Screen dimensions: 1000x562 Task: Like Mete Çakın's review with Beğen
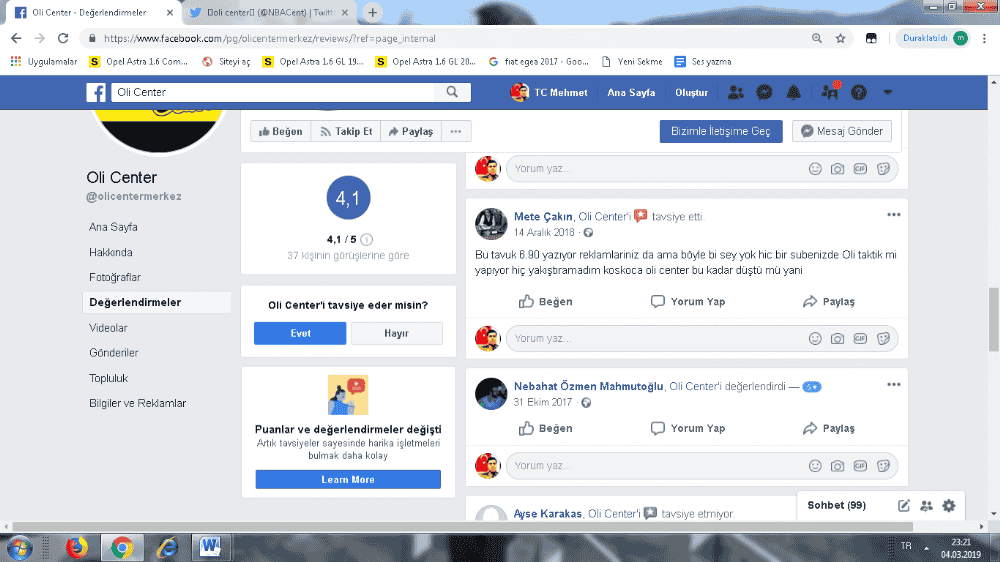point(545,302)
